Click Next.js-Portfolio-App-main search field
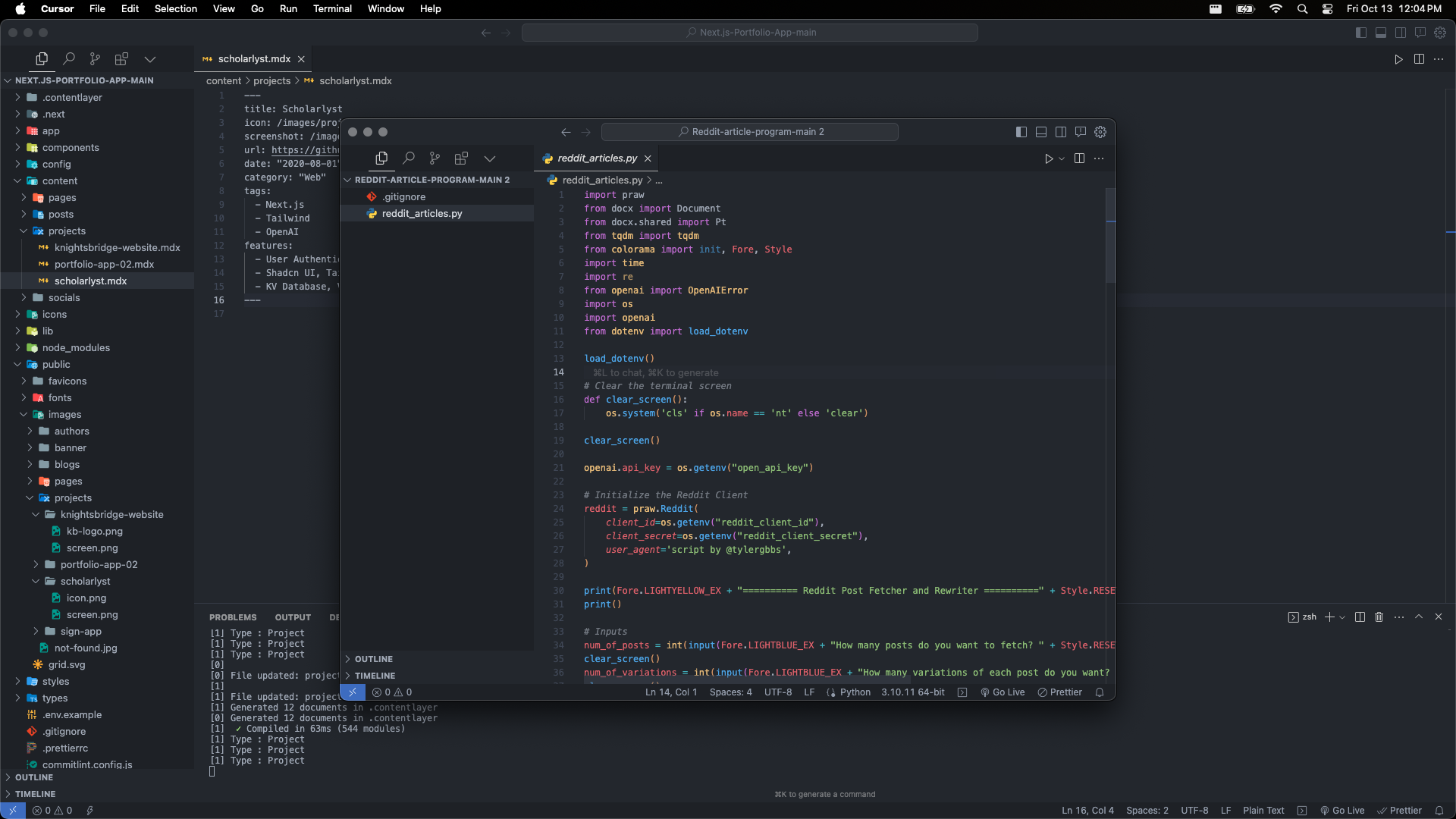Viewport: 1456px width, 819px height. [x=750, y=33]
